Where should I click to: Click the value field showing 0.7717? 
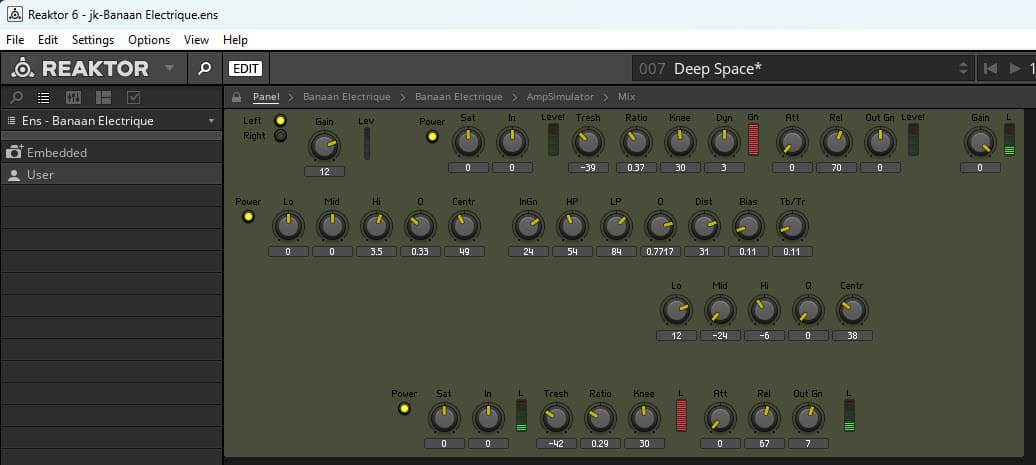click(x=660, y=252)
